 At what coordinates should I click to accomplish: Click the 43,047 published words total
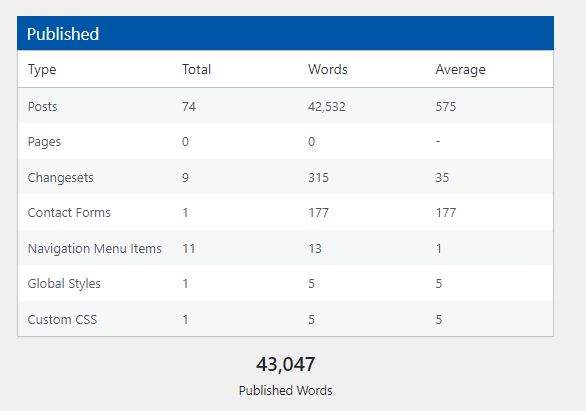tap(286, 364)
